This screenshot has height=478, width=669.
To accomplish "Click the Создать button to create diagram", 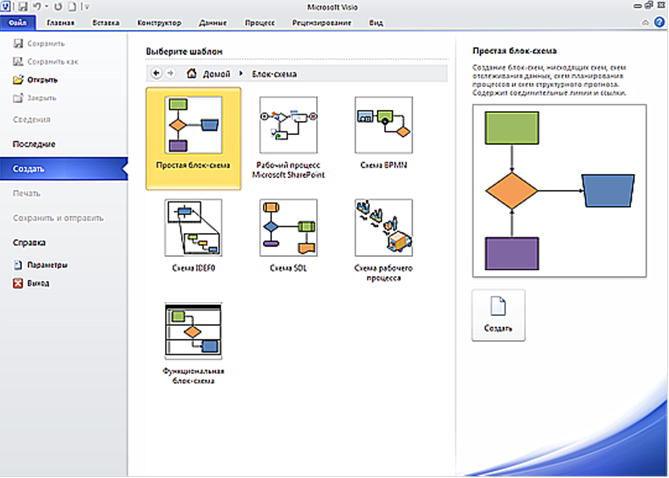I will pos(498,315).
